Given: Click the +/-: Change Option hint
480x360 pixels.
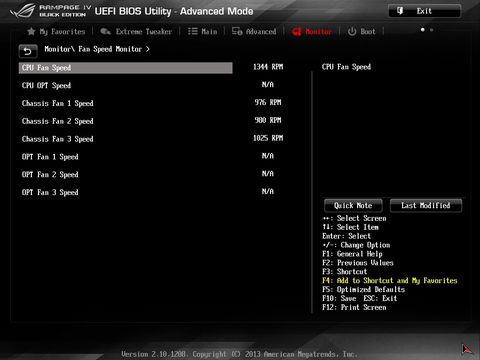Looking at the screenshot, I should [x=356, y=245].
